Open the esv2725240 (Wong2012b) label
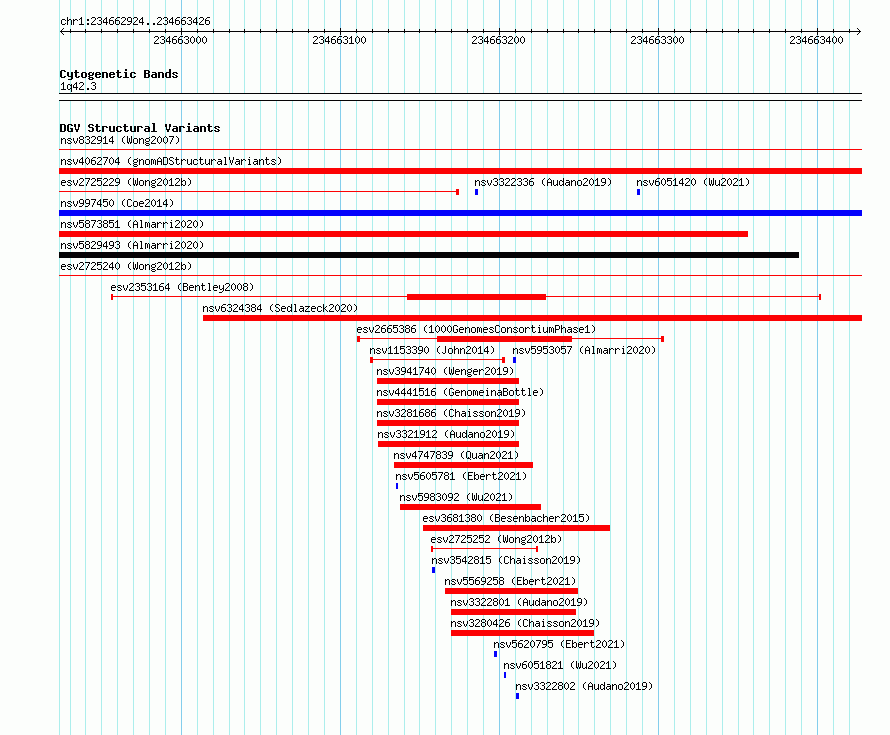Viewport: 890px width, 735px height. coord(126,266)
